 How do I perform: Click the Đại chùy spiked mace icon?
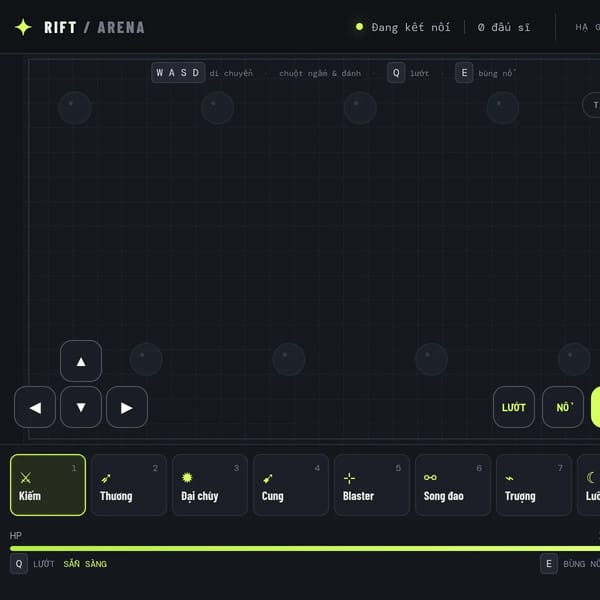click(x=187, y=478)
